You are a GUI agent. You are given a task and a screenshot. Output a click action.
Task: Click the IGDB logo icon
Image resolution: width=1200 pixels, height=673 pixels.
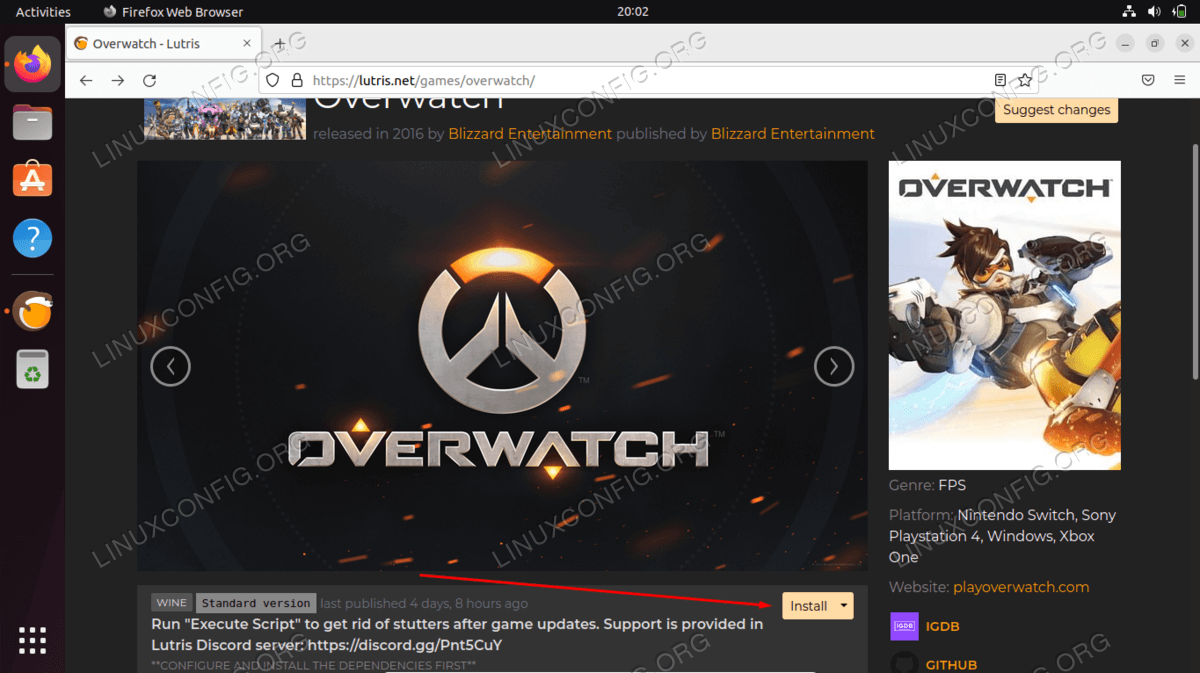[904, 626]
